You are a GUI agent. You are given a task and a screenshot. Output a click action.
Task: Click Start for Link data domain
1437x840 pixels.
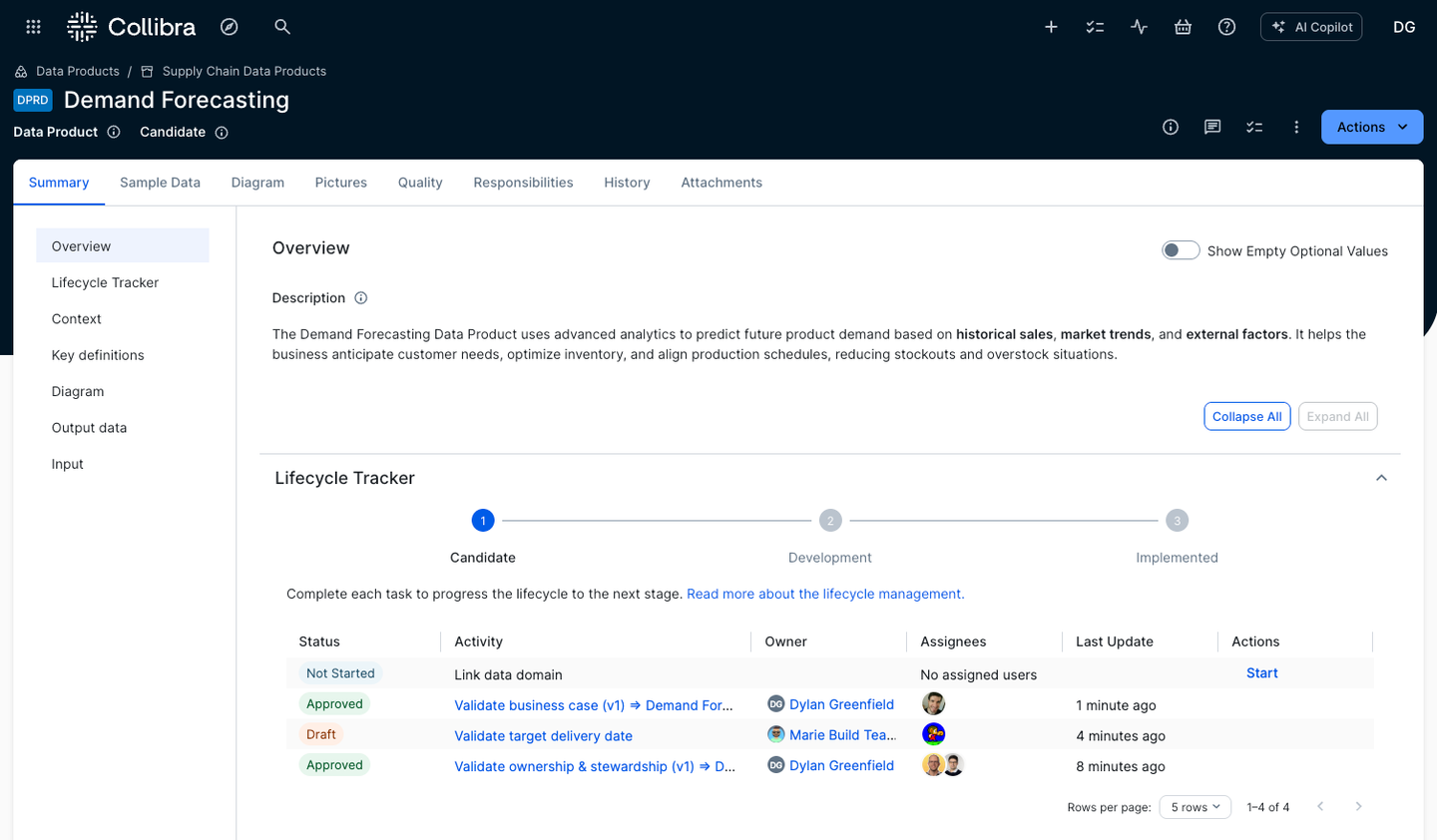tap(1261, 673)
